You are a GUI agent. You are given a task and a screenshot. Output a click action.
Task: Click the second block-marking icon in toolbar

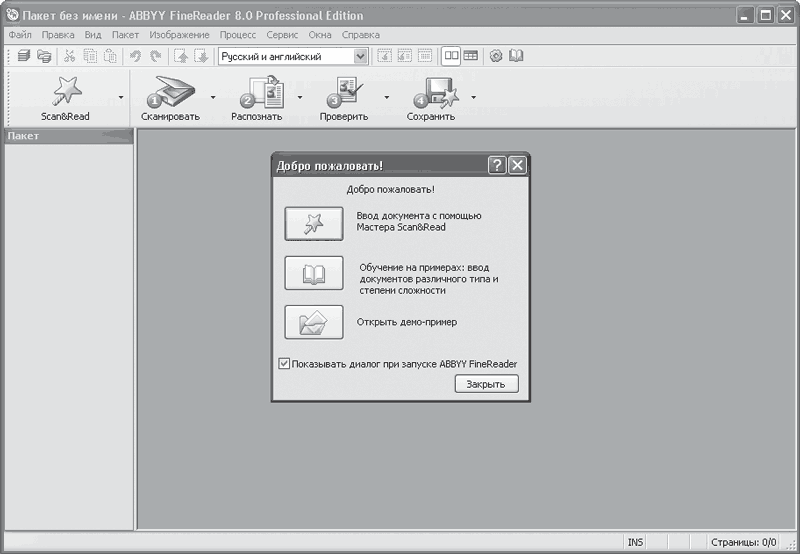coord(405,56)
